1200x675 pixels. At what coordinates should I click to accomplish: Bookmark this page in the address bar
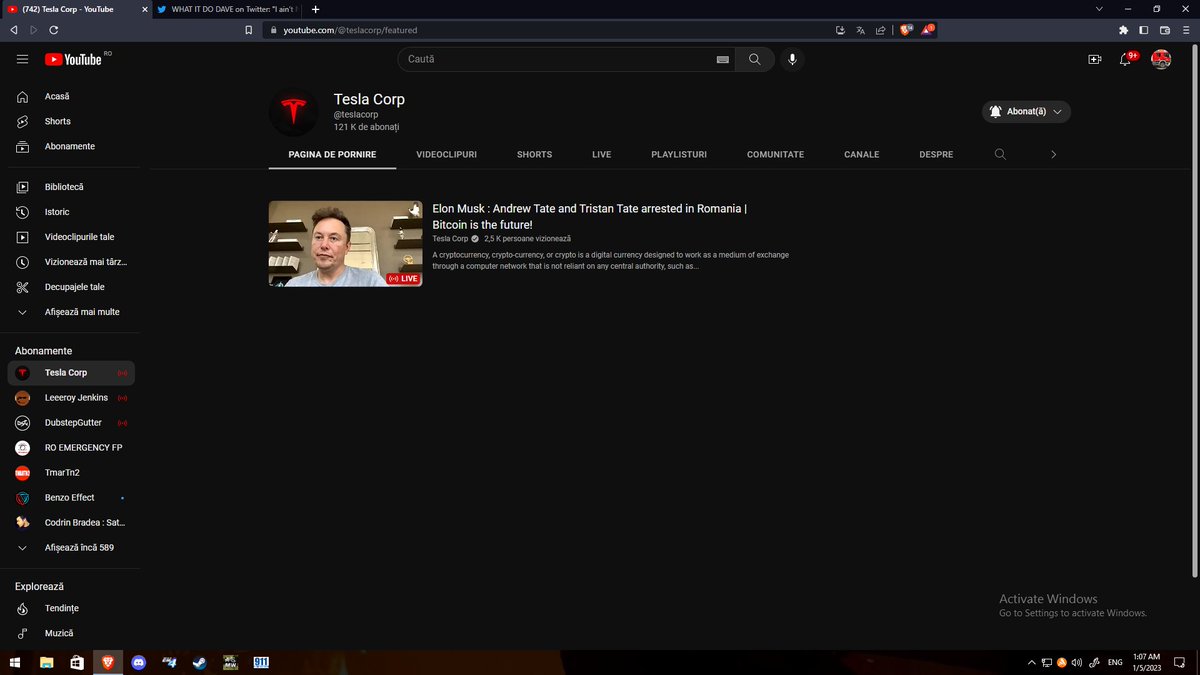point(249,30)
